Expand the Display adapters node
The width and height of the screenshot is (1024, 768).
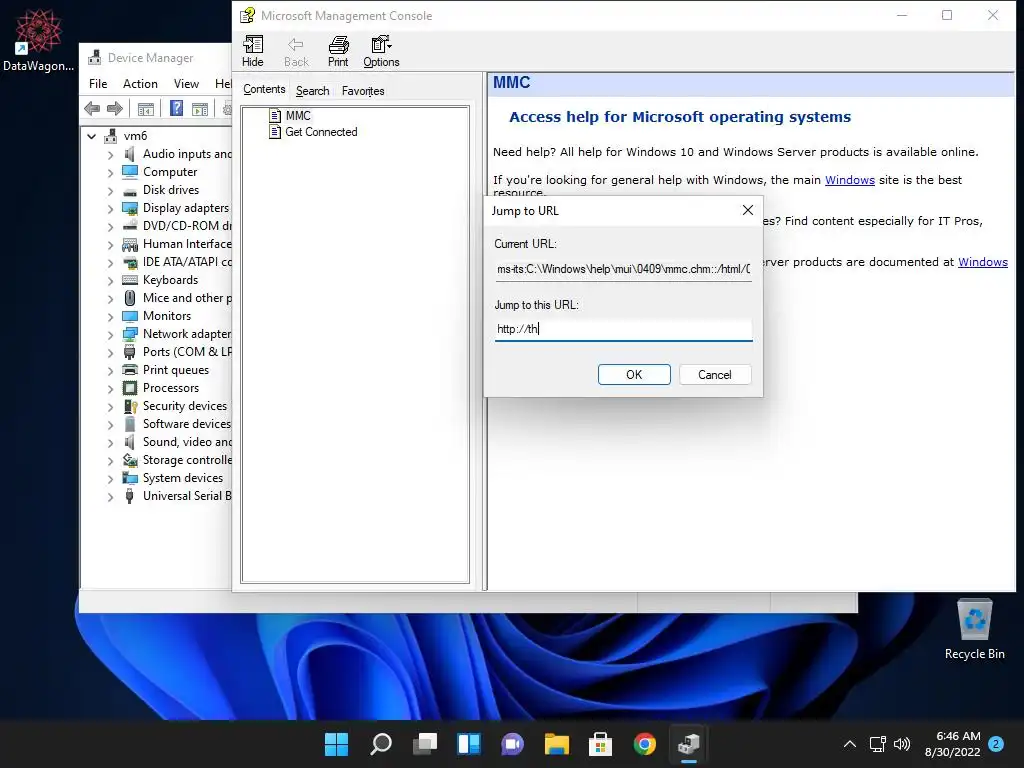click(110, 209)
